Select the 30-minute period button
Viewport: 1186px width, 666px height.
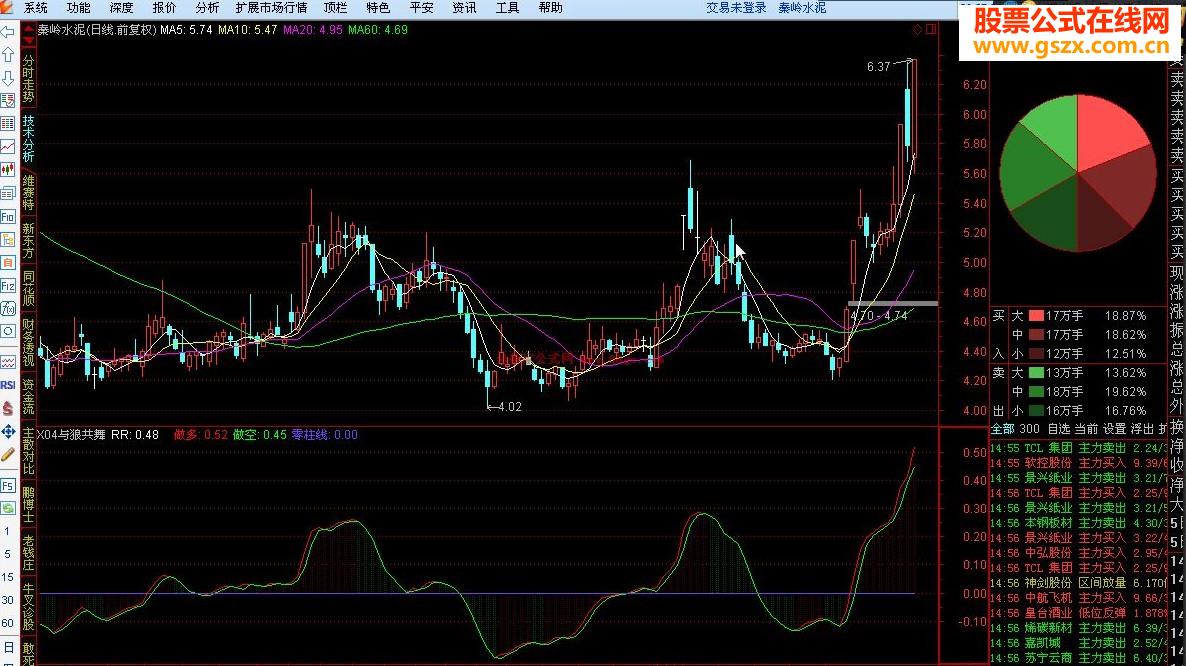(x=8, y=600)
